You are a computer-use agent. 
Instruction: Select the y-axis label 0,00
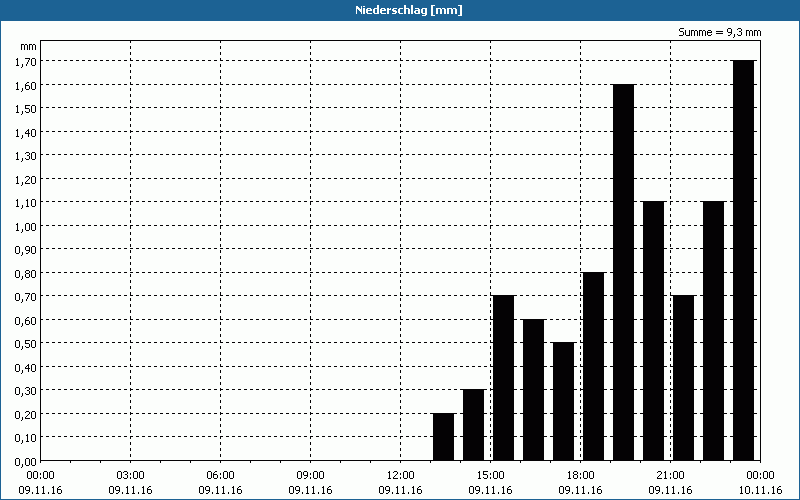pos(26,462)
